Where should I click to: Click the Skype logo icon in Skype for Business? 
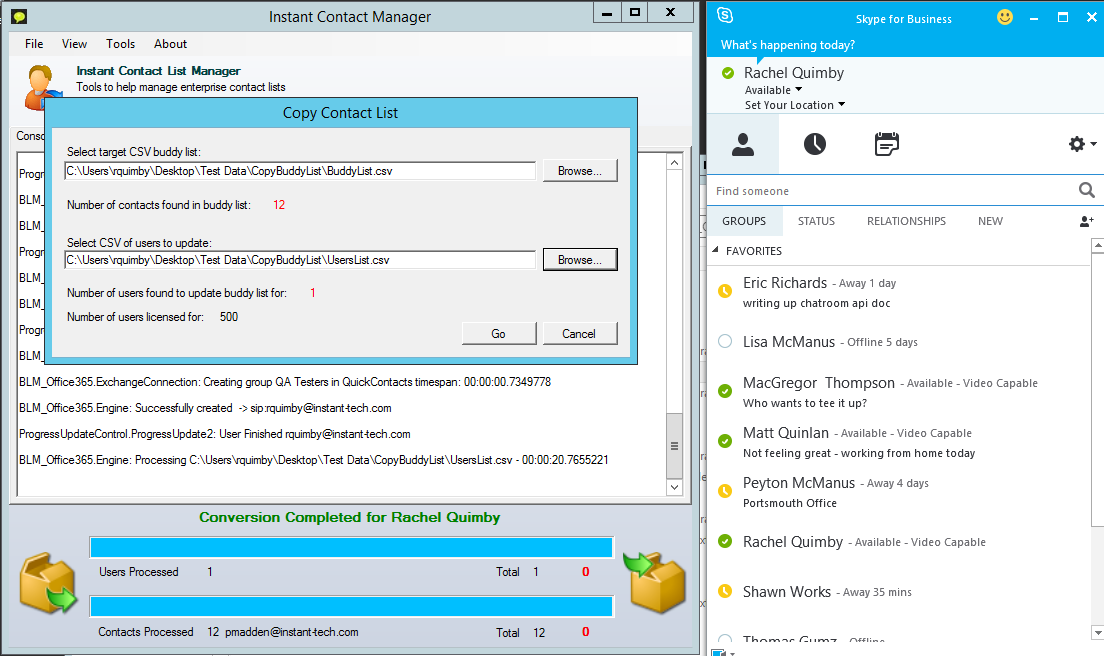point(725,15)
